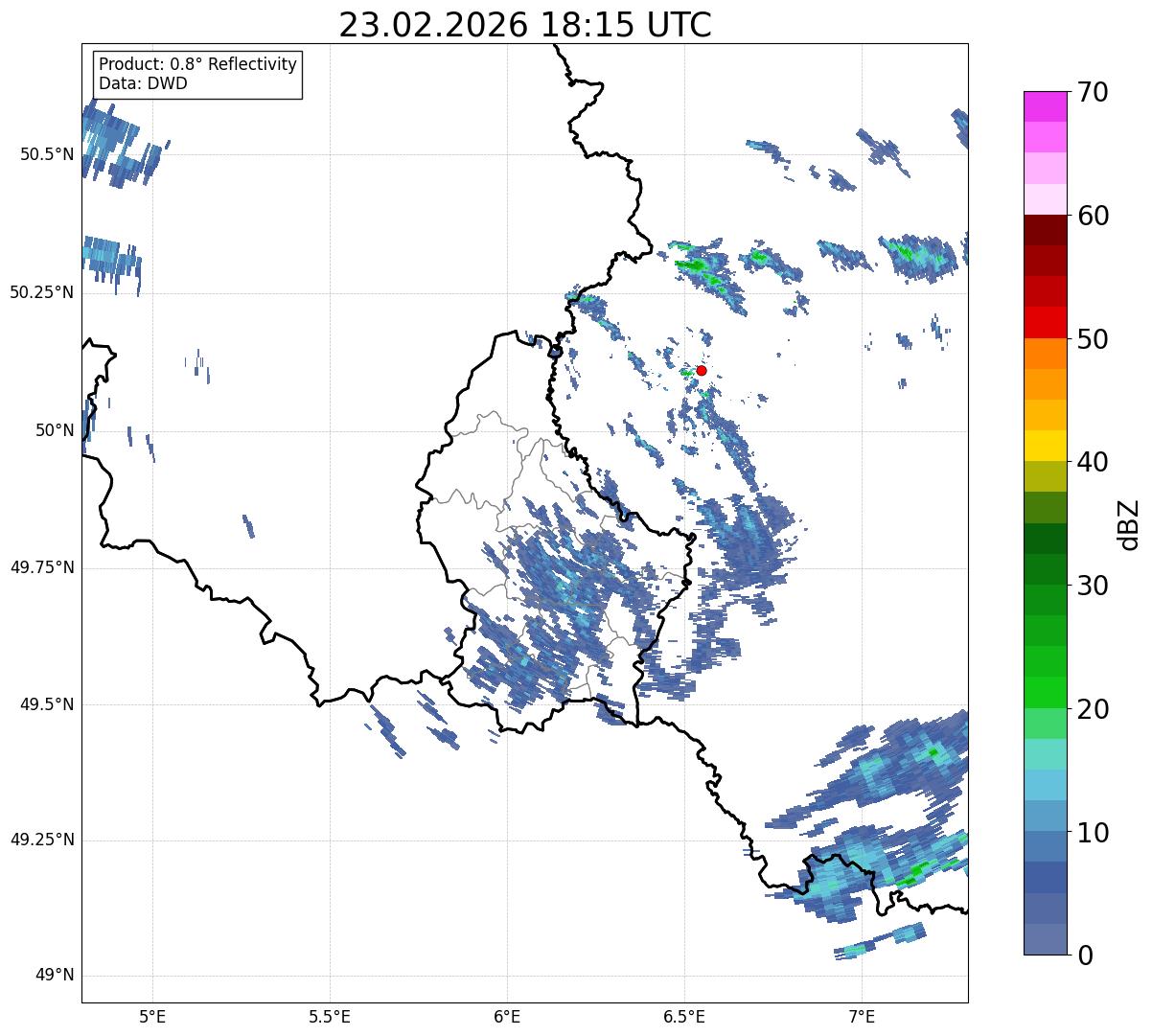
Task: Click the colorbar tick label '70'
Action: pos(1093,92)
